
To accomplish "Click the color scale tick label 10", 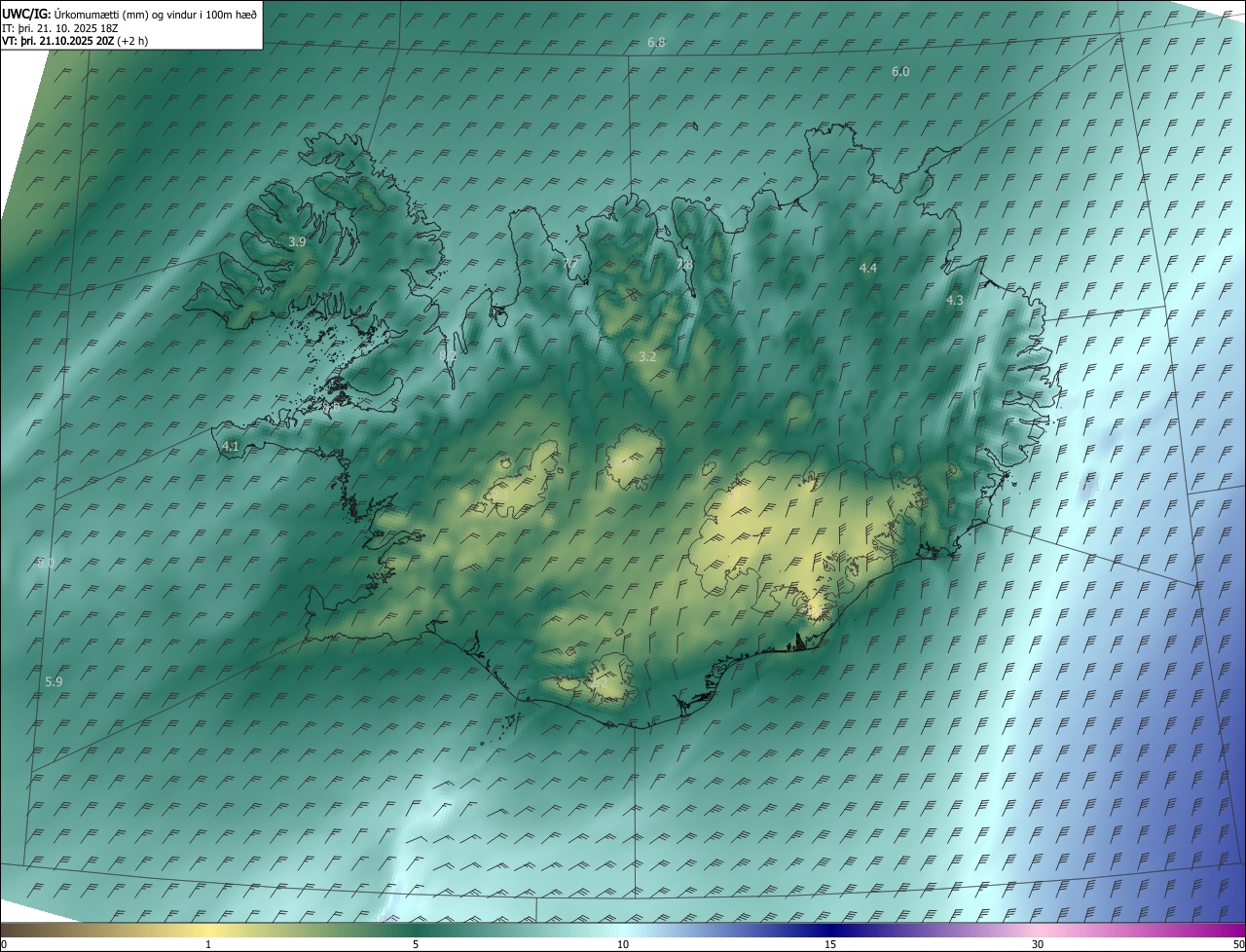I will tap(623, 945).
